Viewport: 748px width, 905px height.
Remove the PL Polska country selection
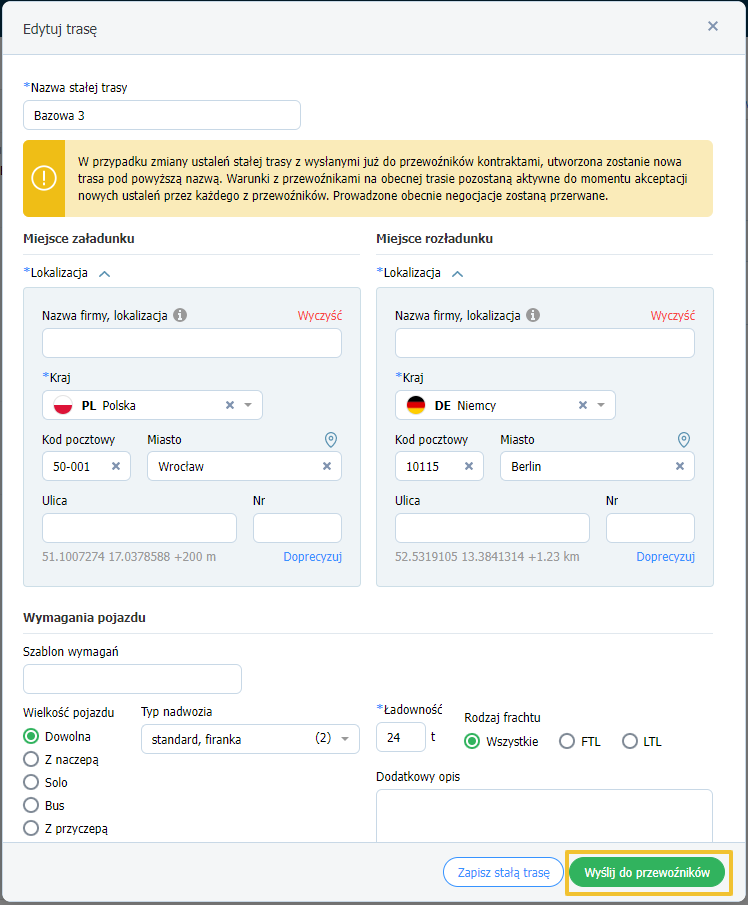point(230,405)
